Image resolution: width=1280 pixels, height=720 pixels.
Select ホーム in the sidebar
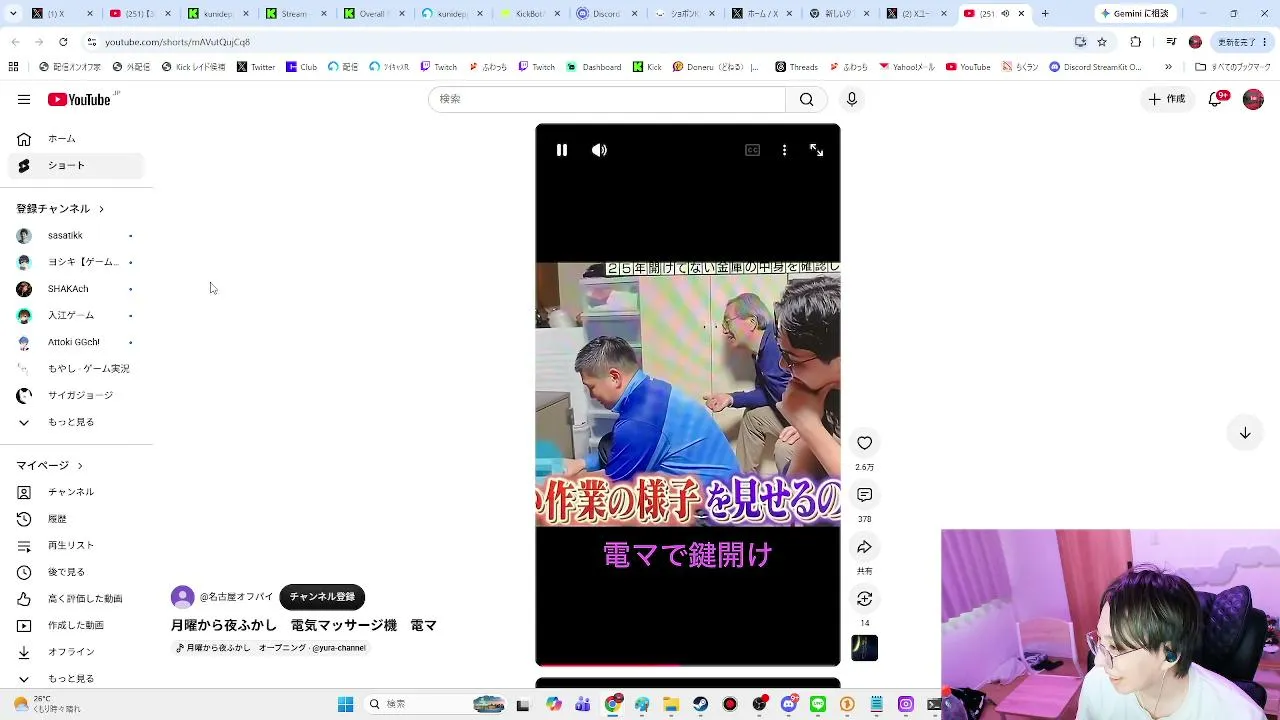pos(76,139)
